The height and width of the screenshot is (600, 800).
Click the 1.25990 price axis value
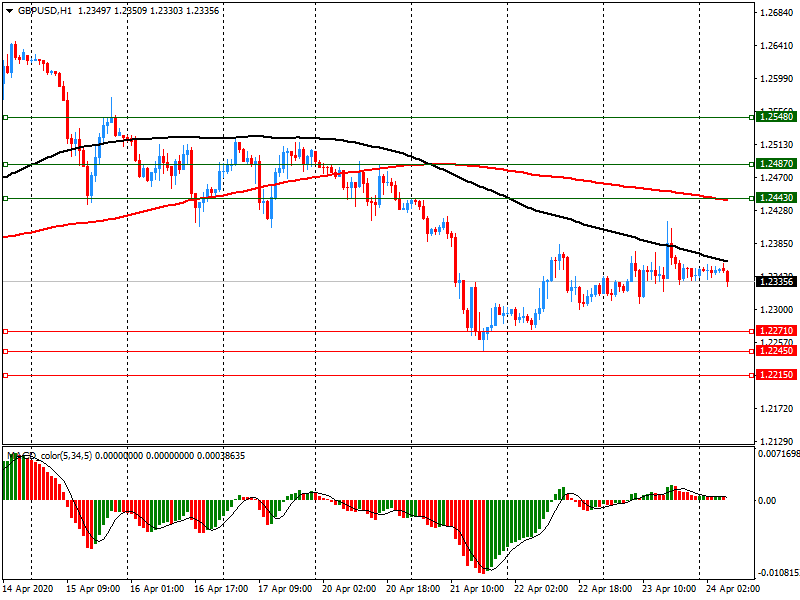pyautogui.click(x=777, y=79)
